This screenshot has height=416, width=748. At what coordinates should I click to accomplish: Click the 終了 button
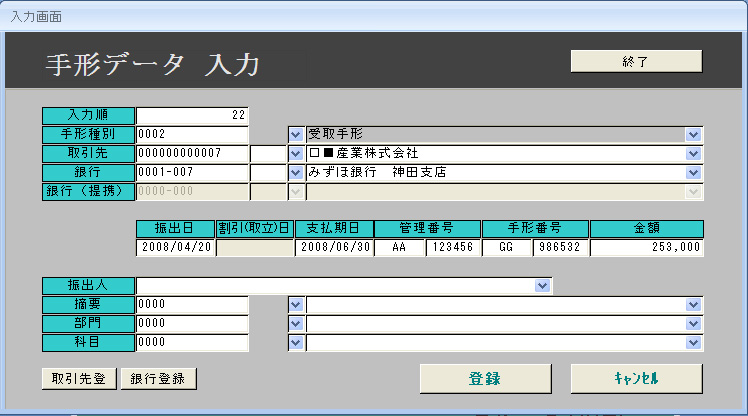coord(636,62)
